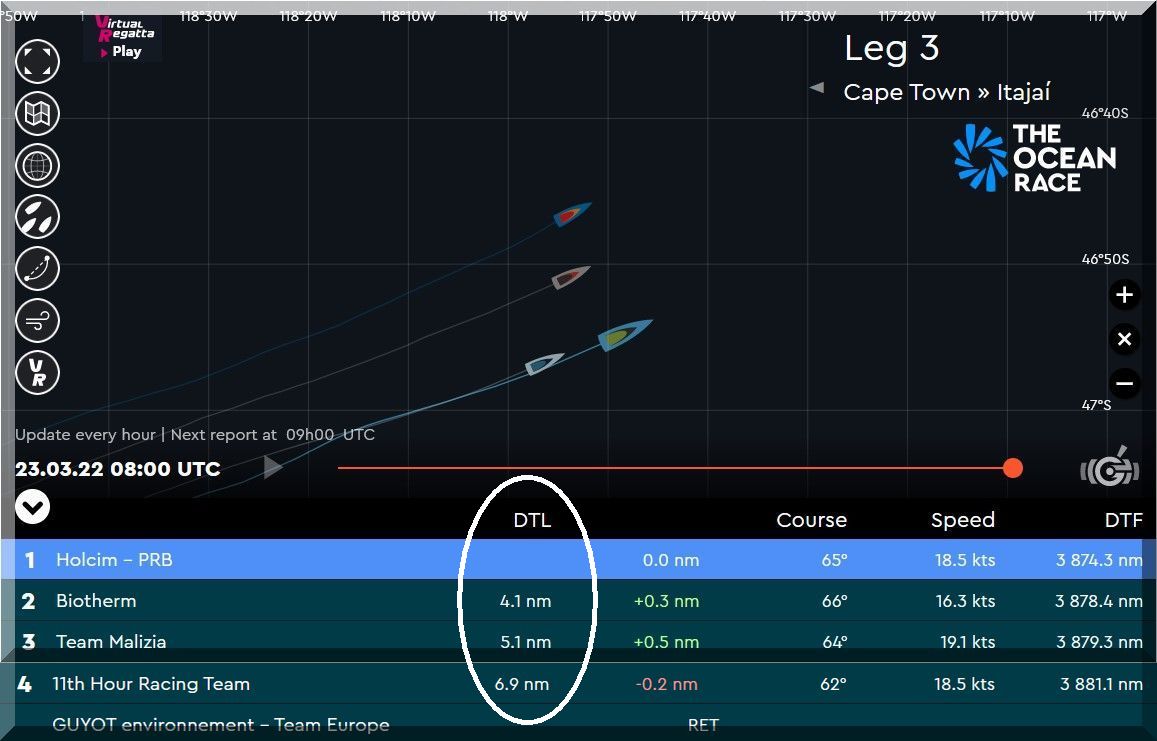This screenshot has height=741, width=1157.
Task: Open the Virtual Regatta Play link
Action: click(123, 38)
